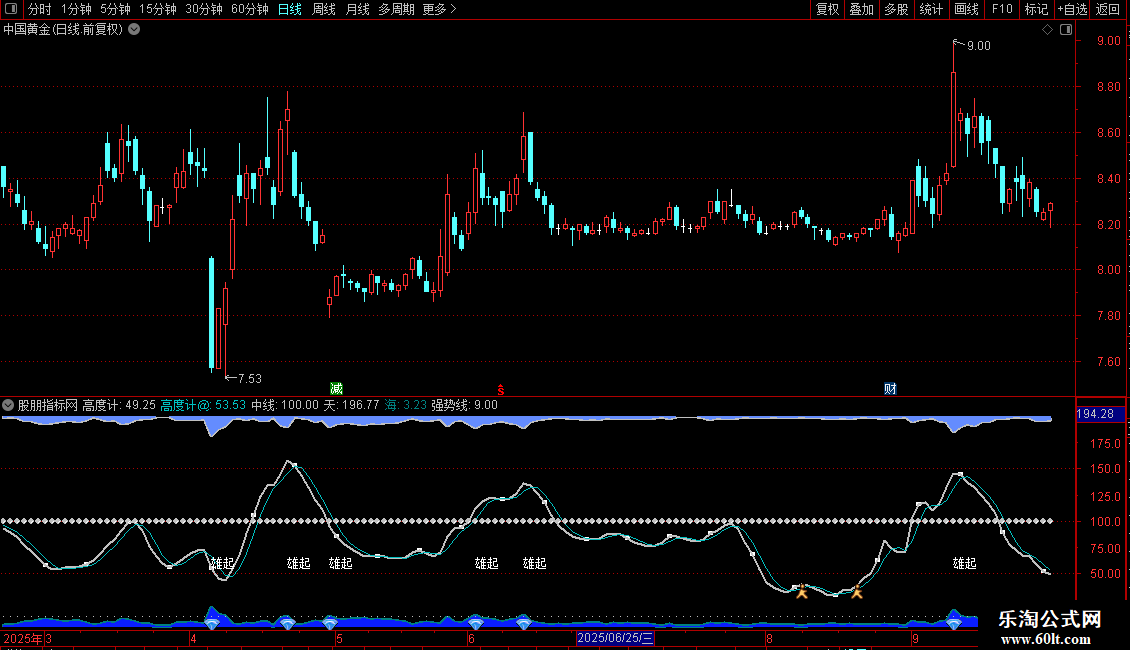Click 标记 mark button
The image size is (1130, 650).
[x=1036, y=9]
